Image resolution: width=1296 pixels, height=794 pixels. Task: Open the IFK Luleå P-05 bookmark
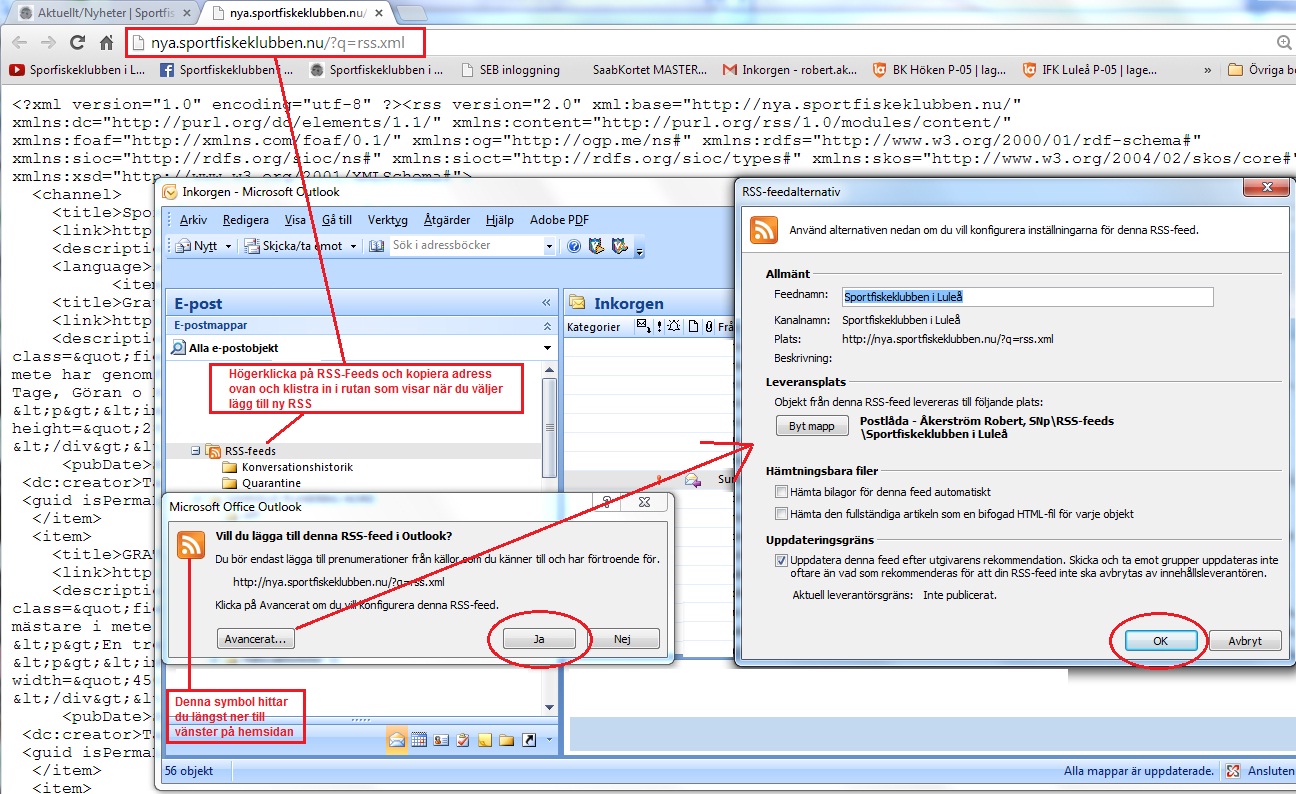[x=1090, y=70]
